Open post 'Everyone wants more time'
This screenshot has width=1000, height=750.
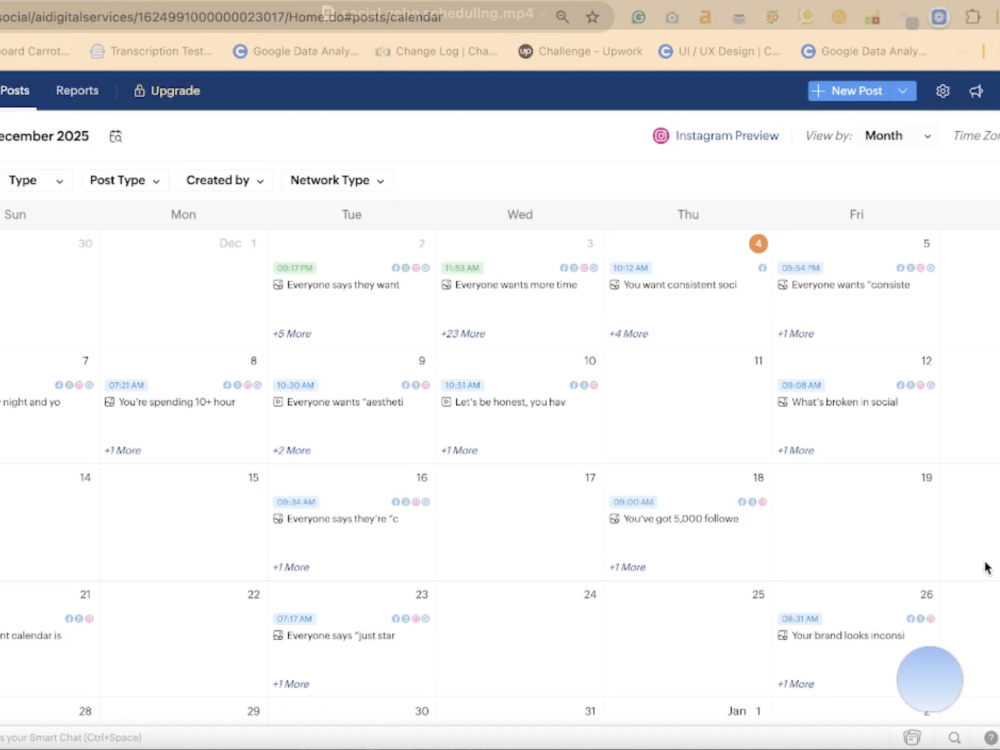[516, 284]
